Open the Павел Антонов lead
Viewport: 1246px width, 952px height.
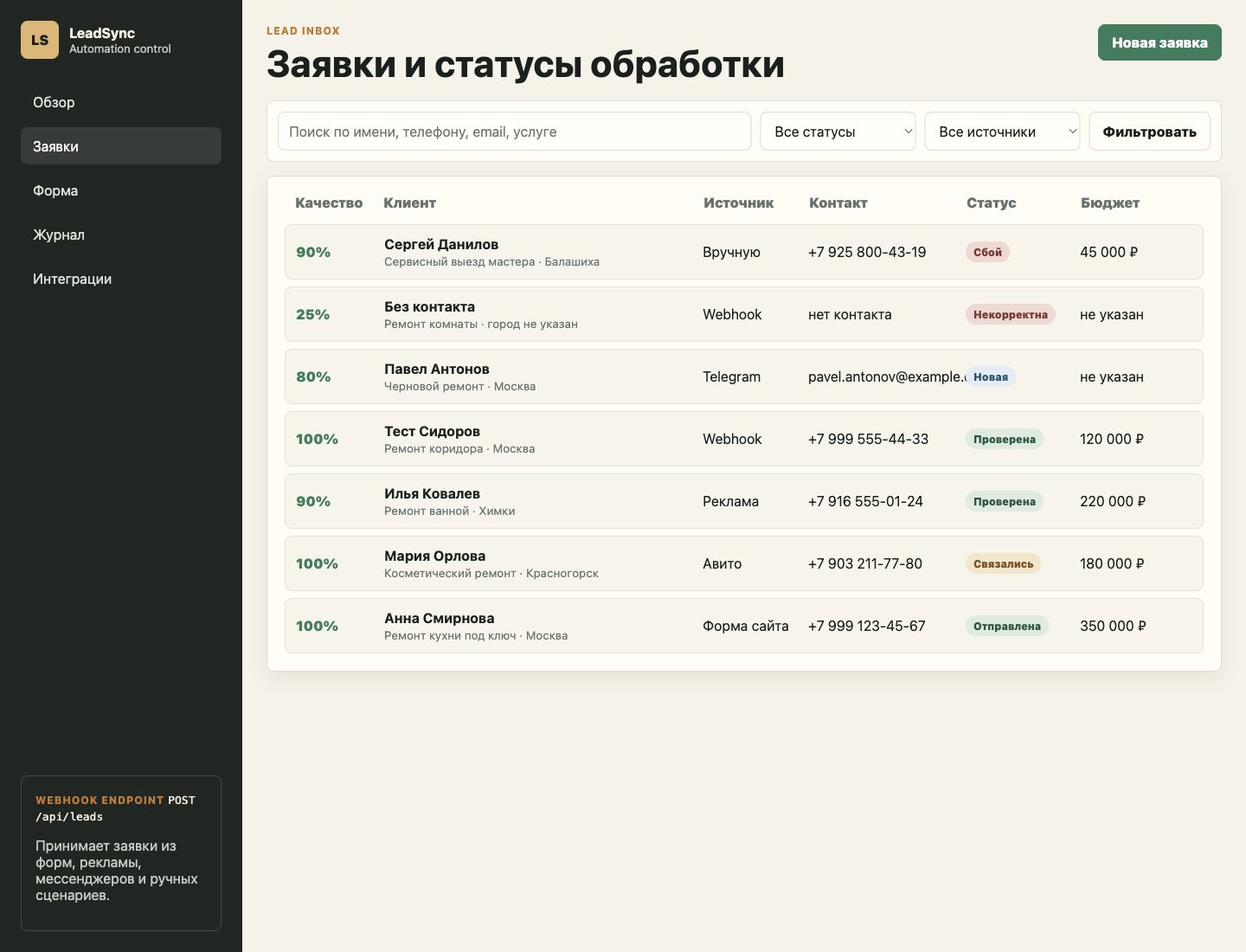(x=744, y=376)
